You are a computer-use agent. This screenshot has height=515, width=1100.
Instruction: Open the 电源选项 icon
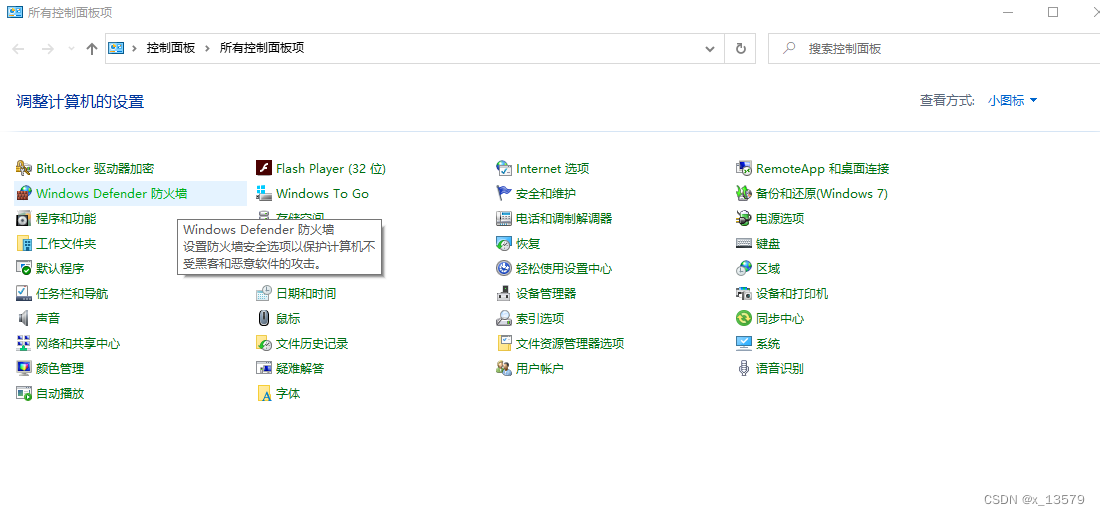(744, 219)
